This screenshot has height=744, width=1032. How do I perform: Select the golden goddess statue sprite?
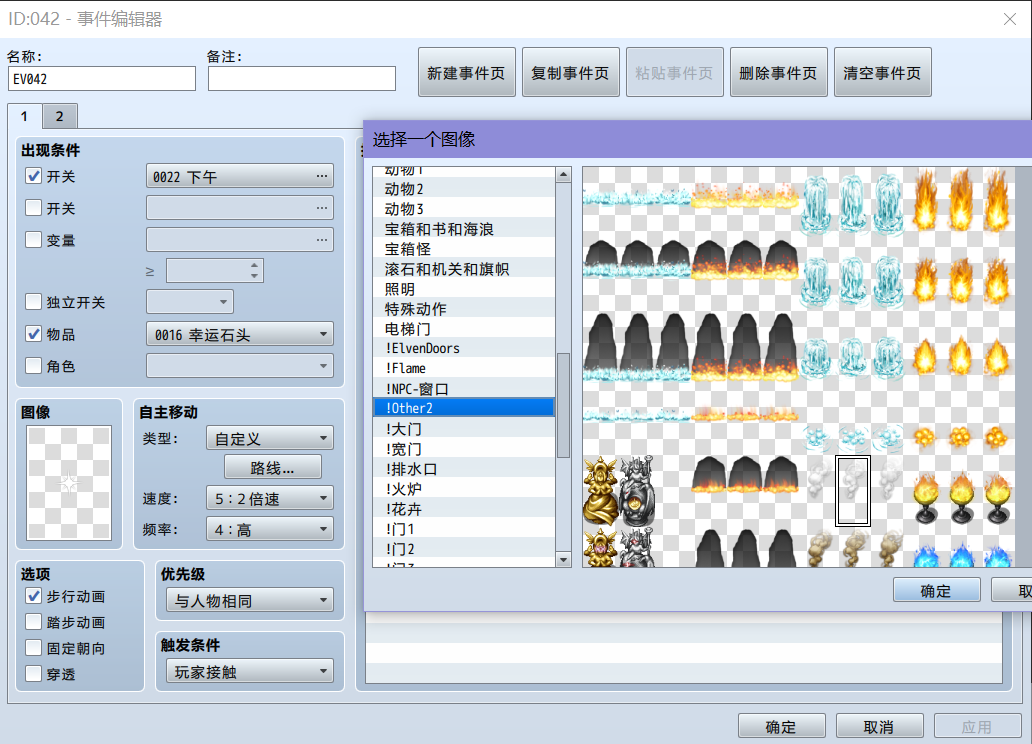click(600, 491)
